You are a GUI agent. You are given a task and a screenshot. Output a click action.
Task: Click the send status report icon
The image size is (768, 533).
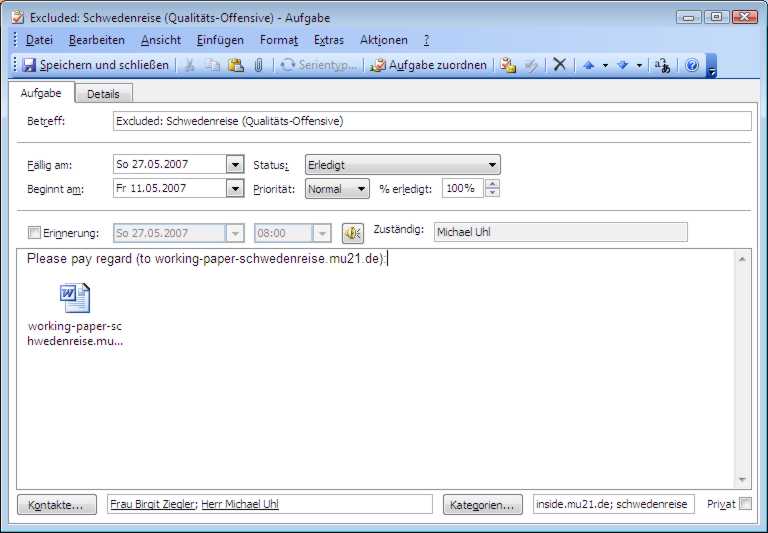(x=508, y=65)
